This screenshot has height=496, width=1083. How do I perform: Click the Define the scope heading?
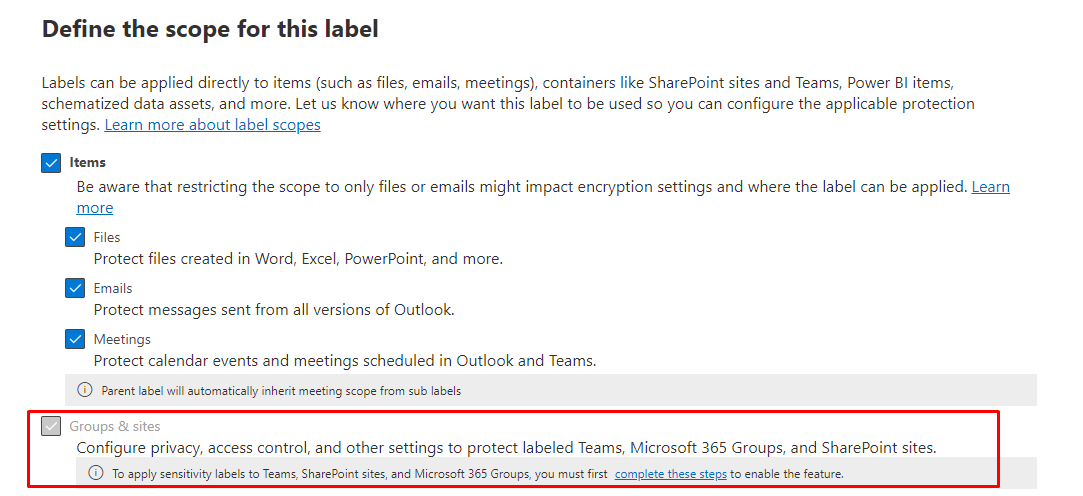coord(210,29)
